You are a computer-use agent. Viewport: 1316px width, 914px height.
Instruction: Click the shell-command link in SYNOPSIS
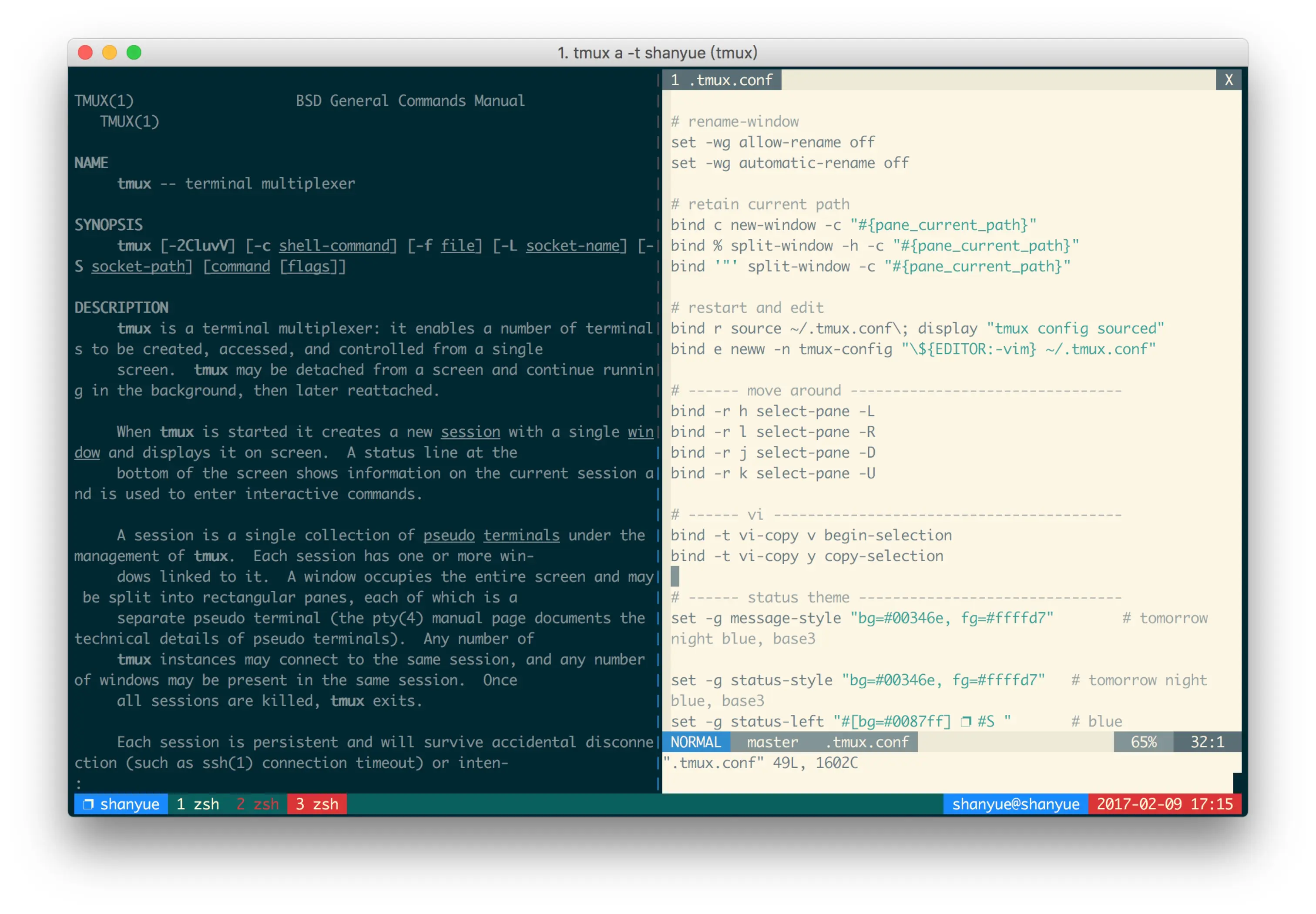pos(337,245)
